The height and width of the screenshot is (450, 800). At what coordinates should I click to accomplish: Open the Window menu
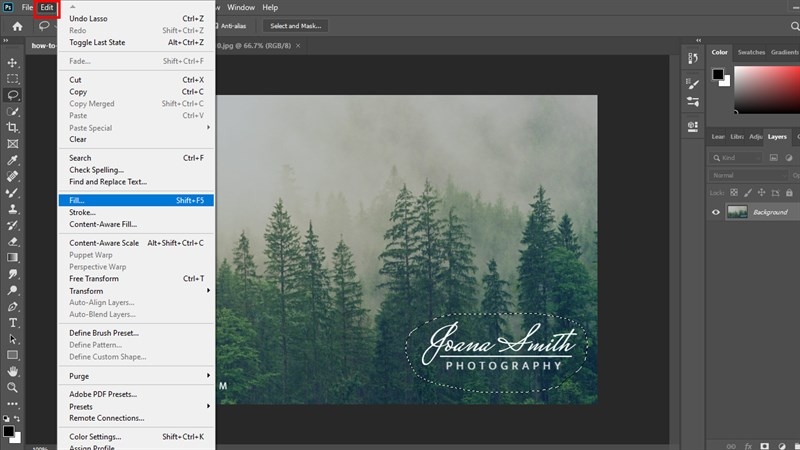241,8
